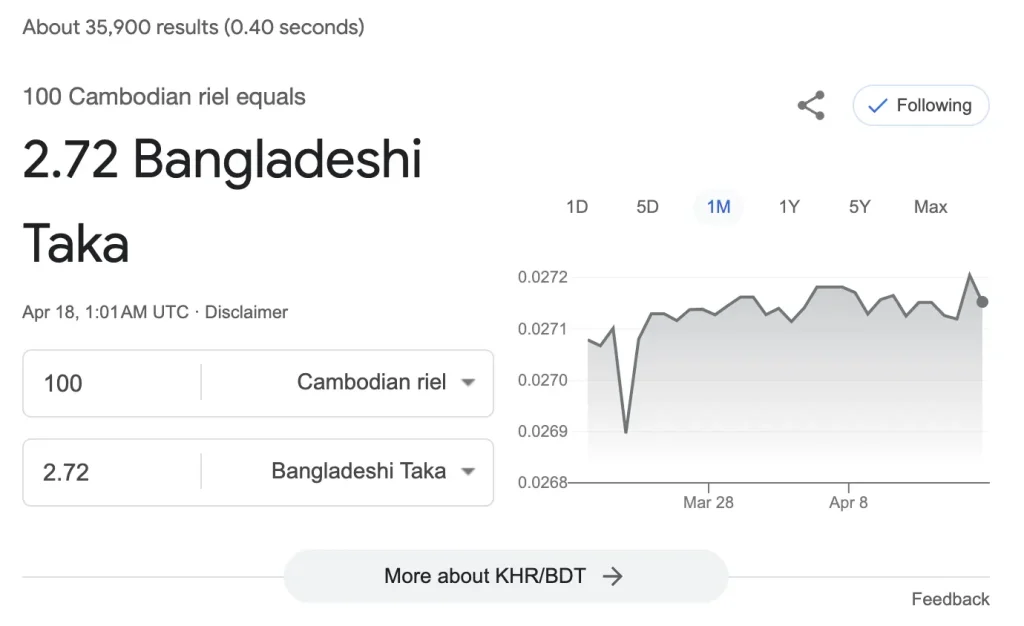Click the 2.72 amount input field
This screenshot has height=626, width=1024.
click(112, 472)
